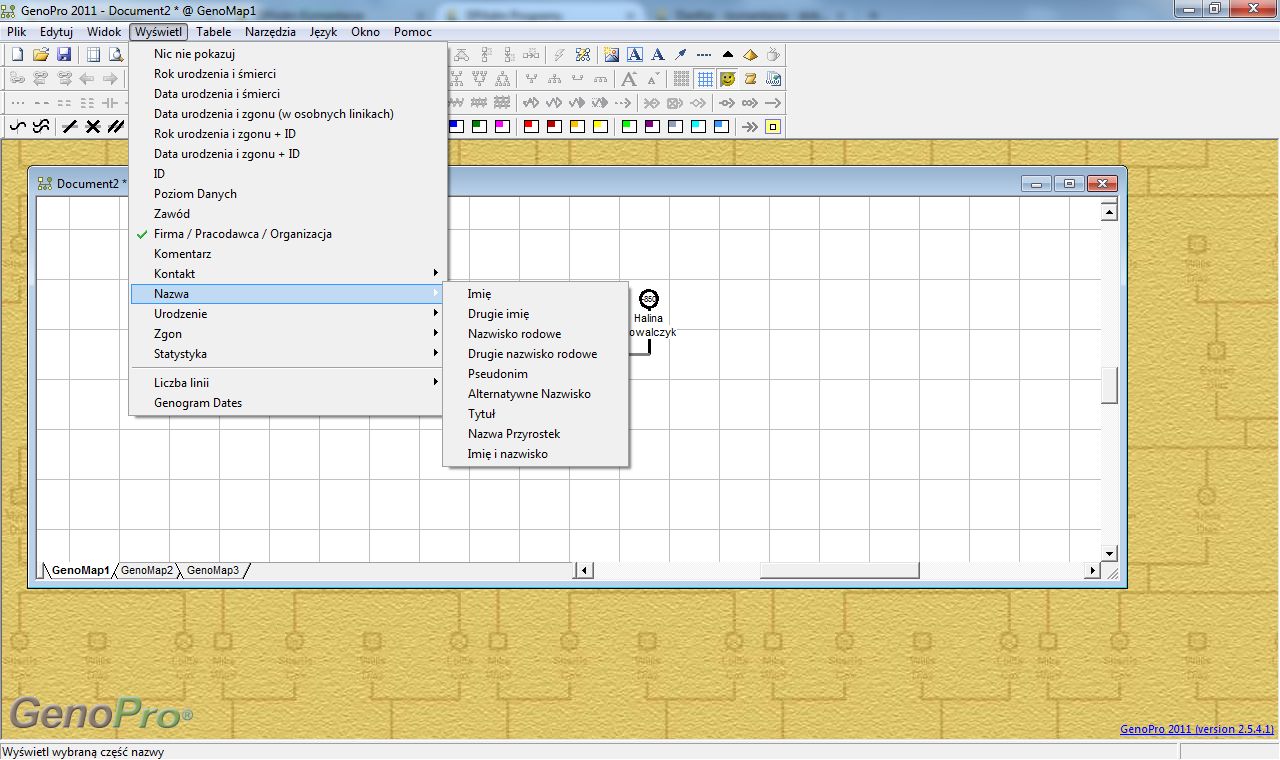Click the Open file folder icon

pos(41,54)
